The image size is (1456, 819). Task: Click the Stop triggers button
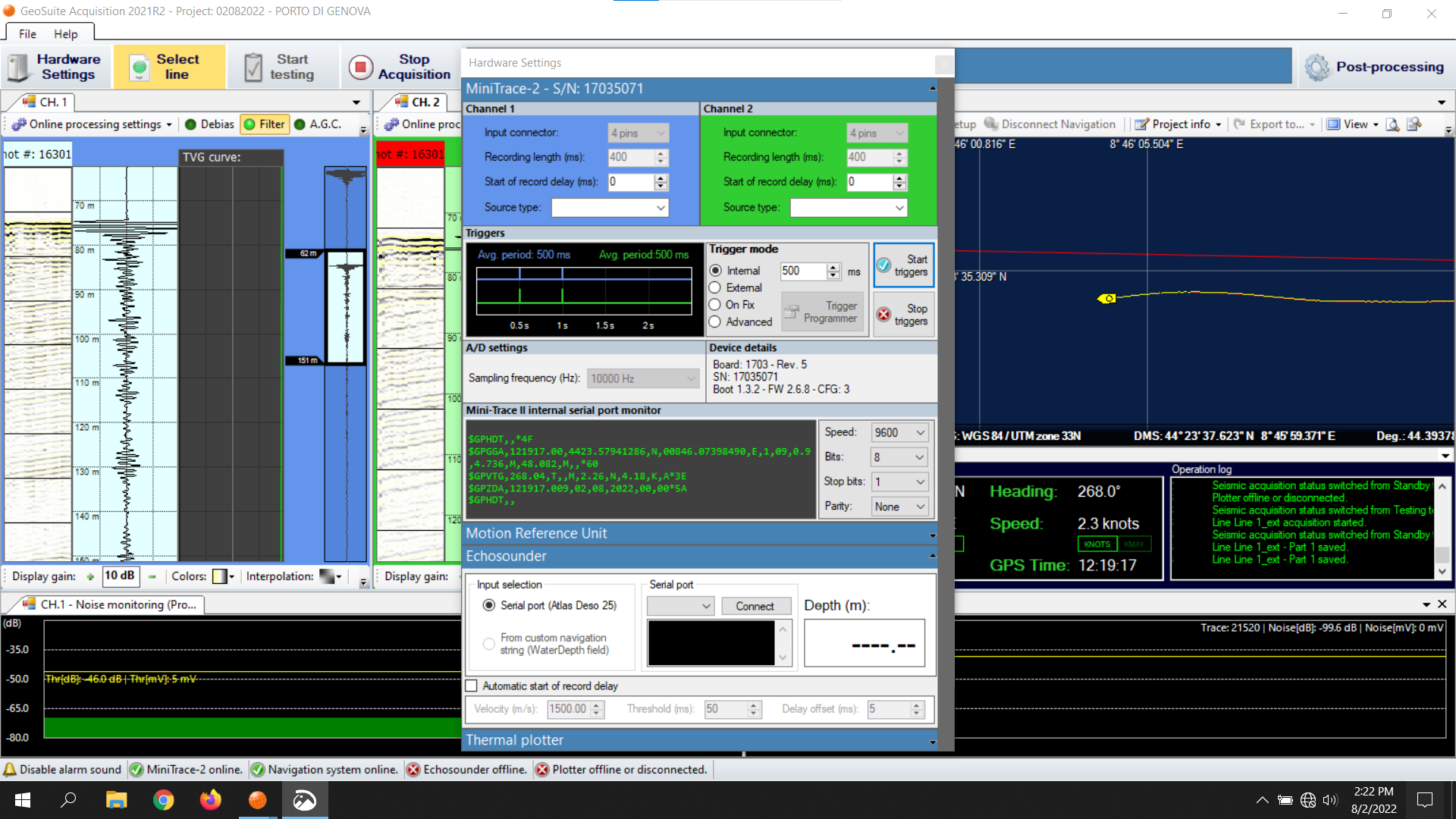coord(903,315)
